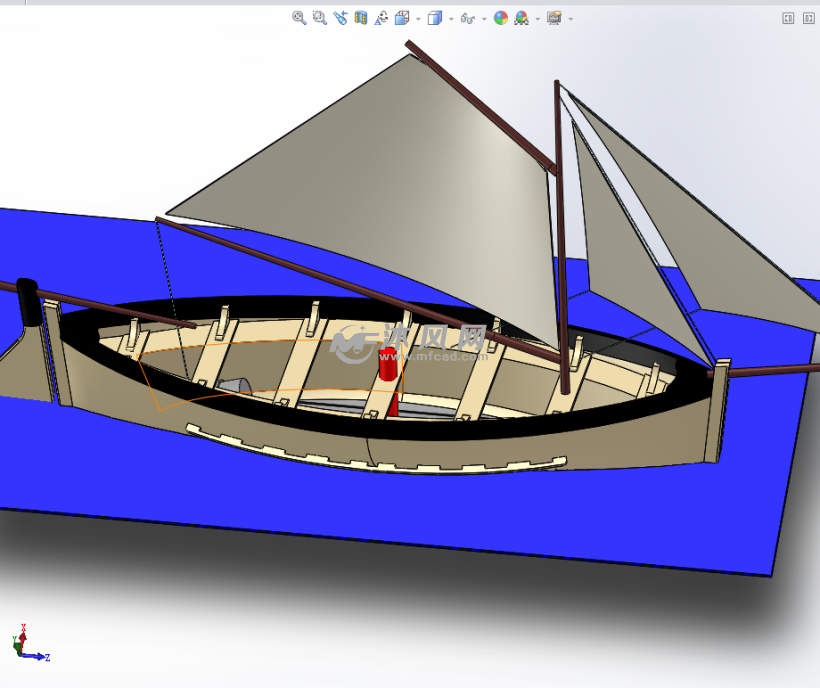The image size is (820, 688).
Task: Select the Display Style icon
Action: tap(436, 18)
